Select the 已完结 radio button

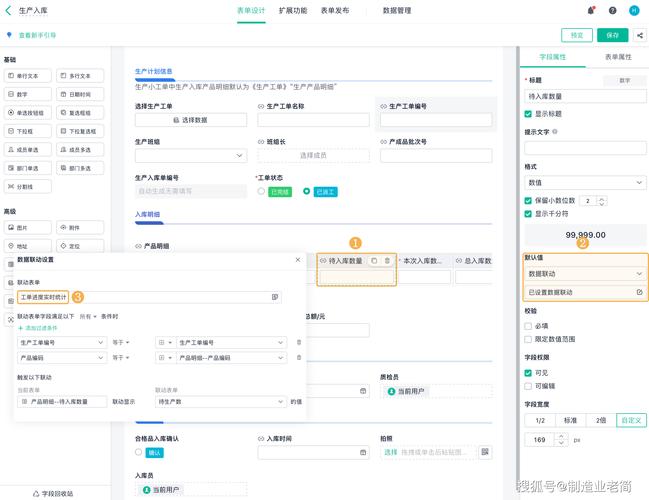click(x=262, y=190)
